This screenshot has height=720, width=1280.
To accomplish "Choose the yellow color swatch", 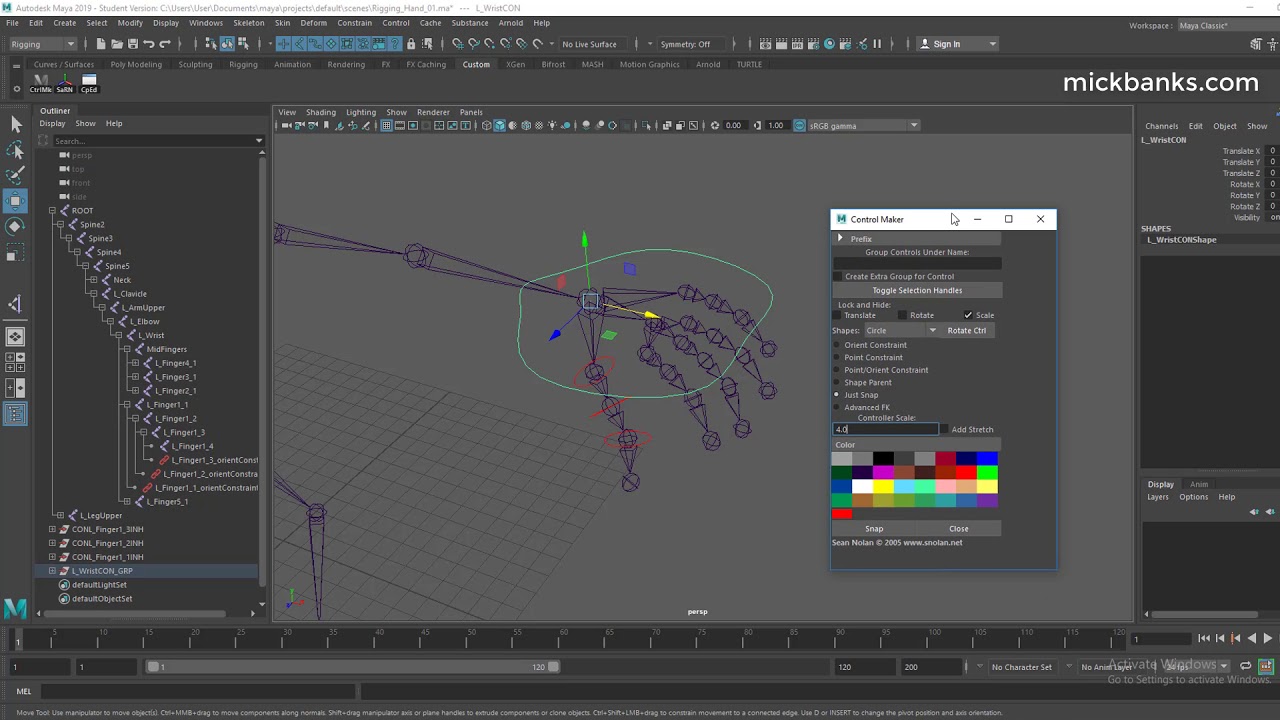I will pyautogui.click(x=883, y=487).
